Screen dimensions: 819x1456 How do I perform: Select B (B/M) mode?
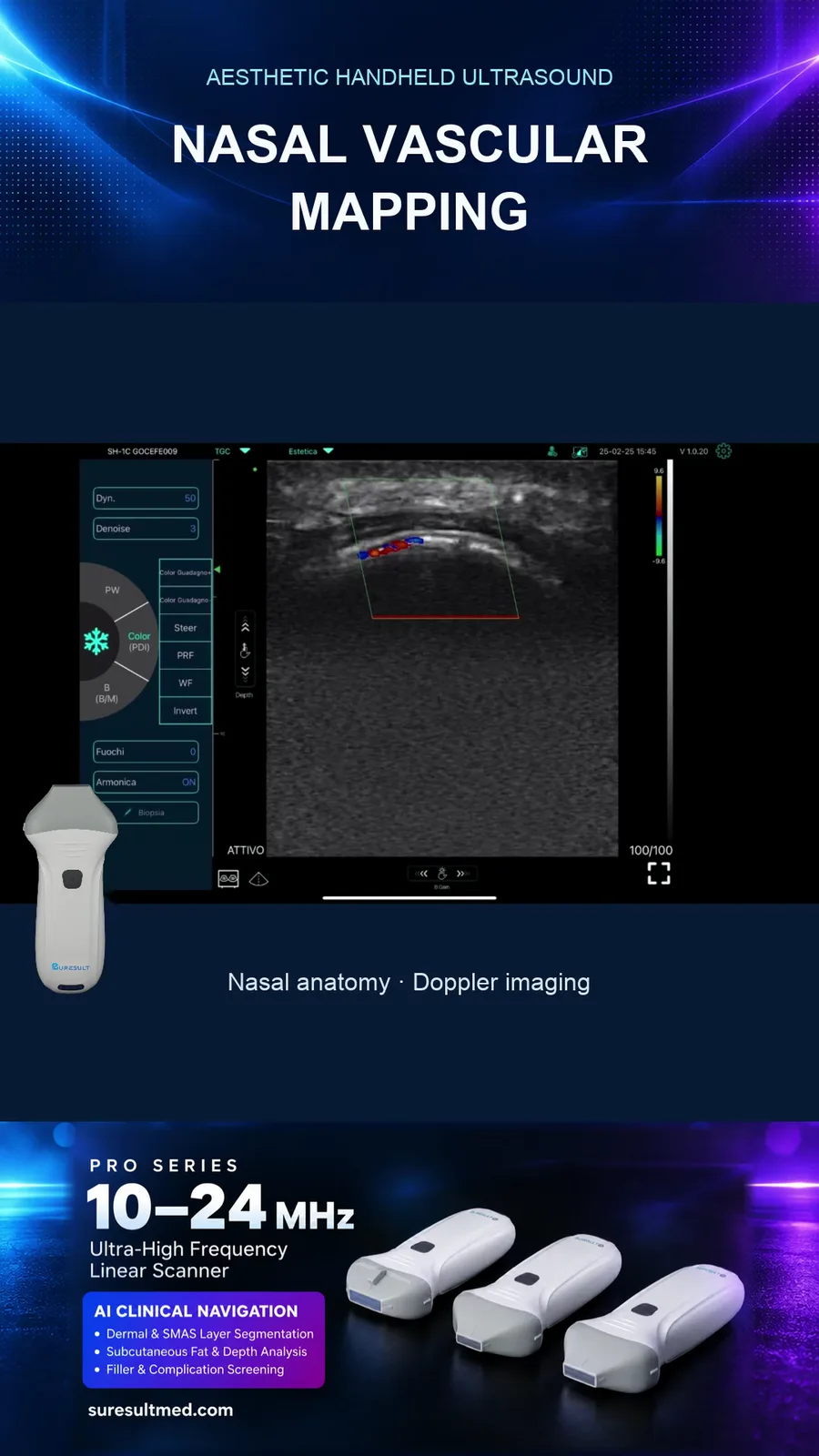(106, 693)
